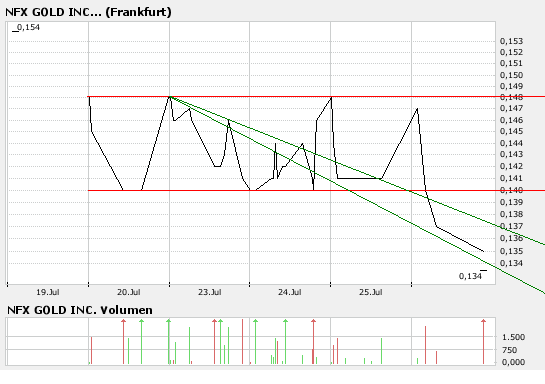Viewport: 545px width, 384px height.
Task: Click the 0,138 price axis label
Action: click(511, 214)
